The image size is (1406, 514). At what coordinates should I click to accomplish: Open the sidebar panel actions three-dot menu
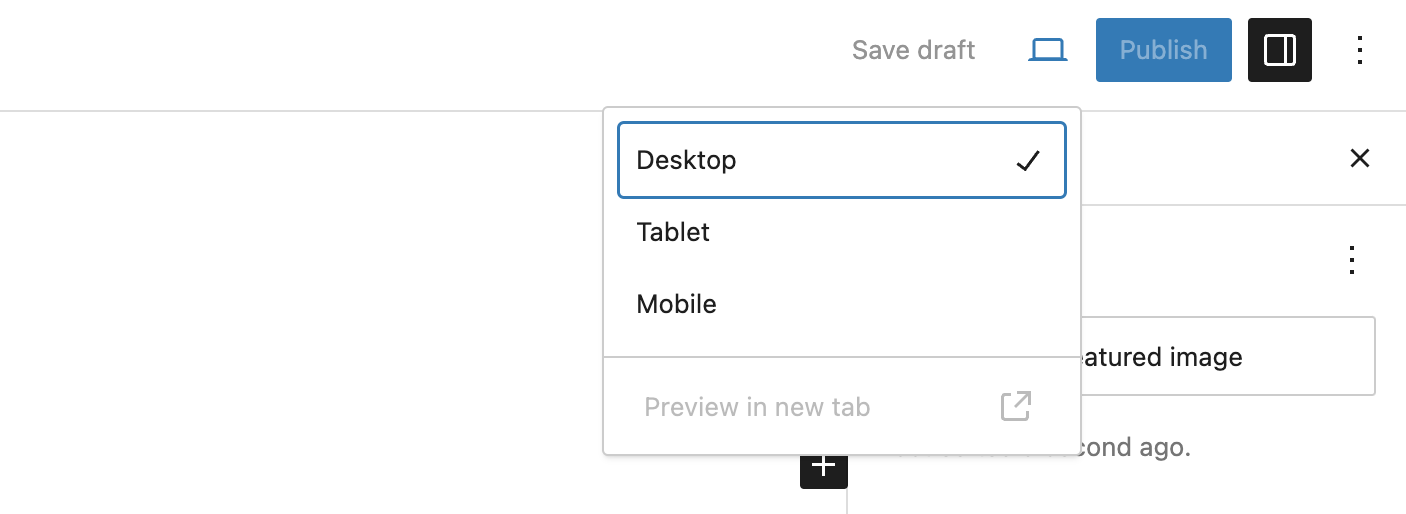(x=1351, y=260)
